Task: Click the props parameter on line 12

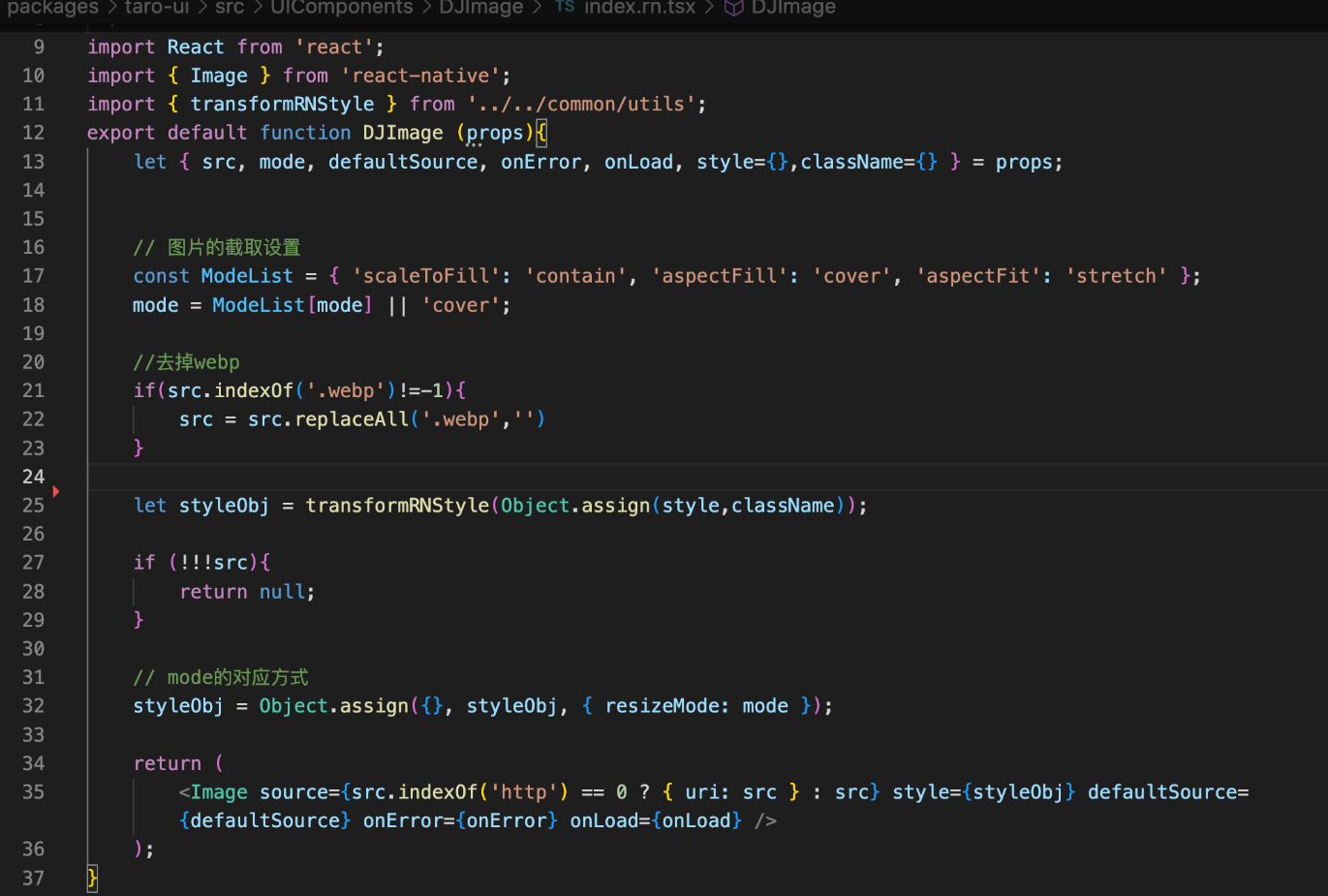Action: click(495, 133)
